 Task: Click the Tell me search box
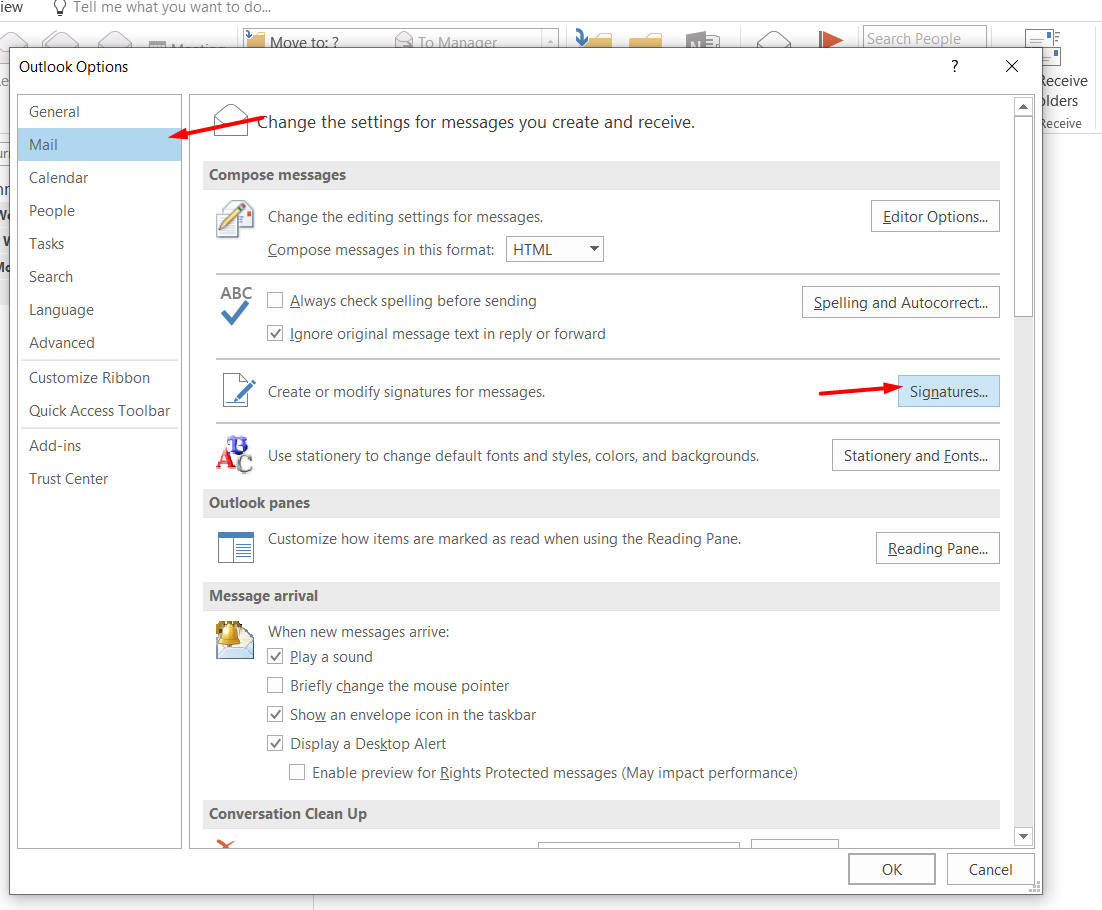click(x=171, y=8)
